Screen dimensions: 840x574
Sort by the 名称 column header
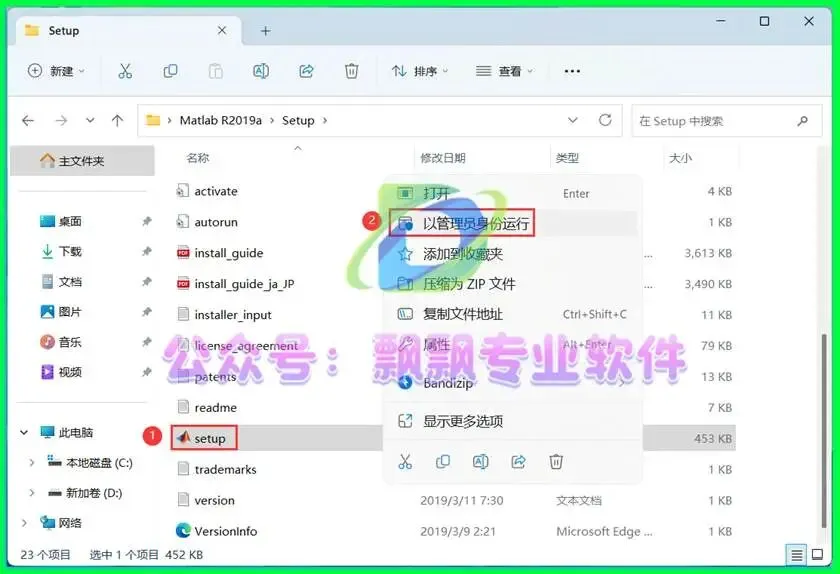tap(198, 158)
